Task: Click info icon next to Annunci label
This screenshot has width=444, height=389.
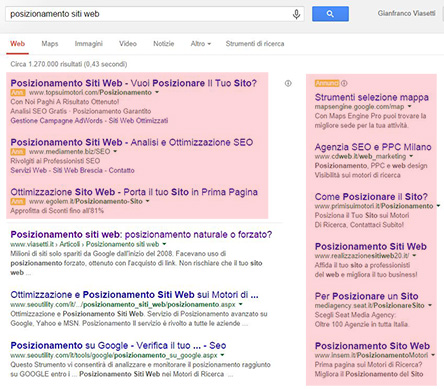Action: (344, 83)
